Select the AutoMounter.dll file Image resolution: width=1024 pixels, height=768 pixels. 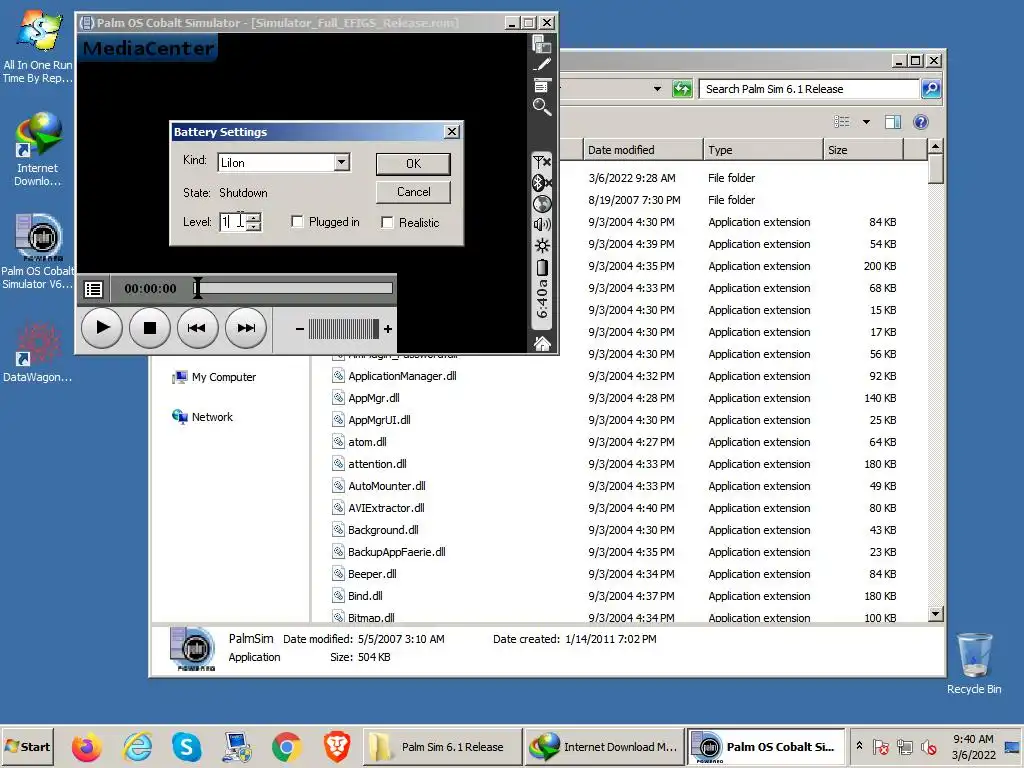click(x=387, y=486)
